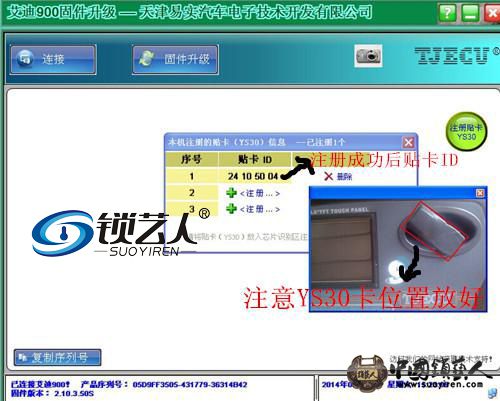
Task: Click the product serial number 05D9FF3505-431779-36314B42
Action: tap(190, 385)
